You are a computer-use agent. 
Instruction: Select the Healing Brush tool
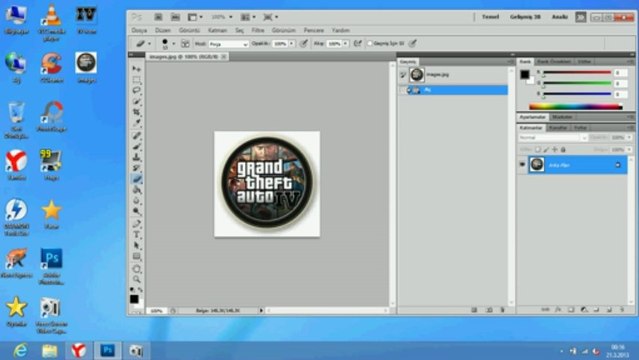pos(137,135)
